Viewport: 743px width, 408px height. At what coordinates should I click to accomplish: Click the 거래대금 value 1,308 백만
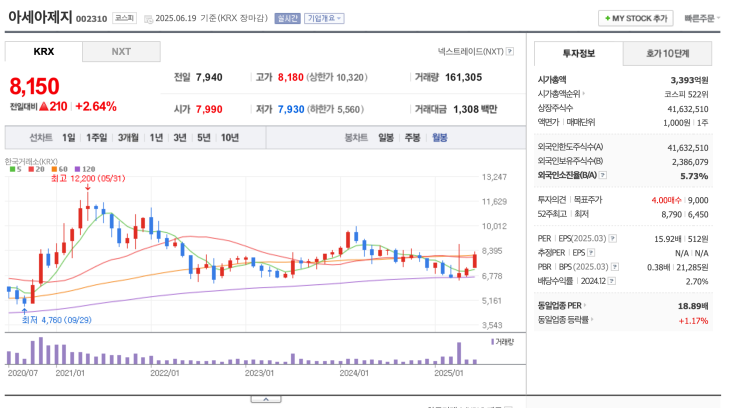click(x=475, y=109)
